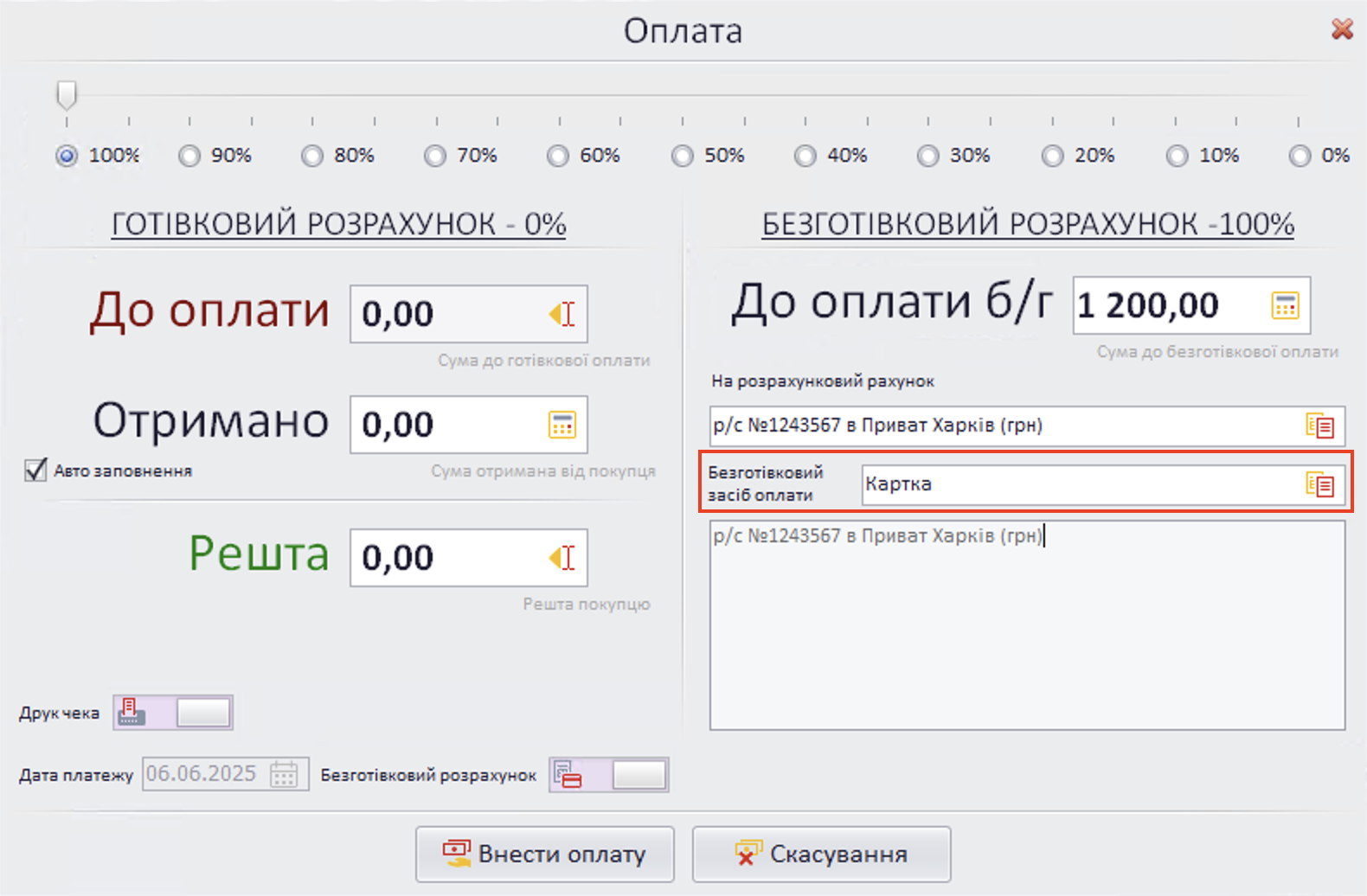
Task: Click the На розрахунковий рахунок label
Action: tap(823, 381)
